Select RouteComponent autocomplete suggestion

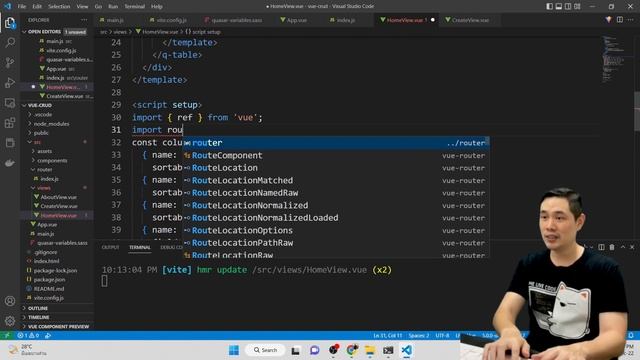tap(336, 156)
